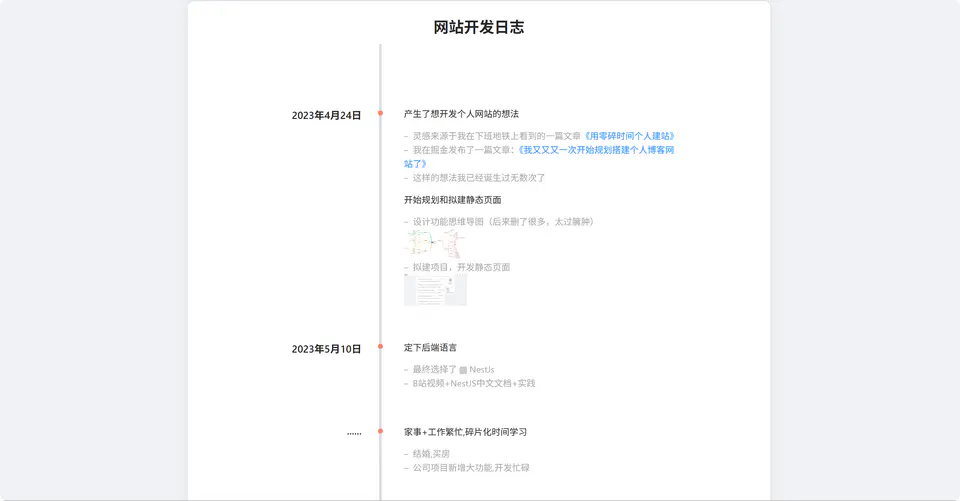Click the timeline dot for 2023年5月10日
Viewport: 960px width, 501px height.
tap(380, 347)
